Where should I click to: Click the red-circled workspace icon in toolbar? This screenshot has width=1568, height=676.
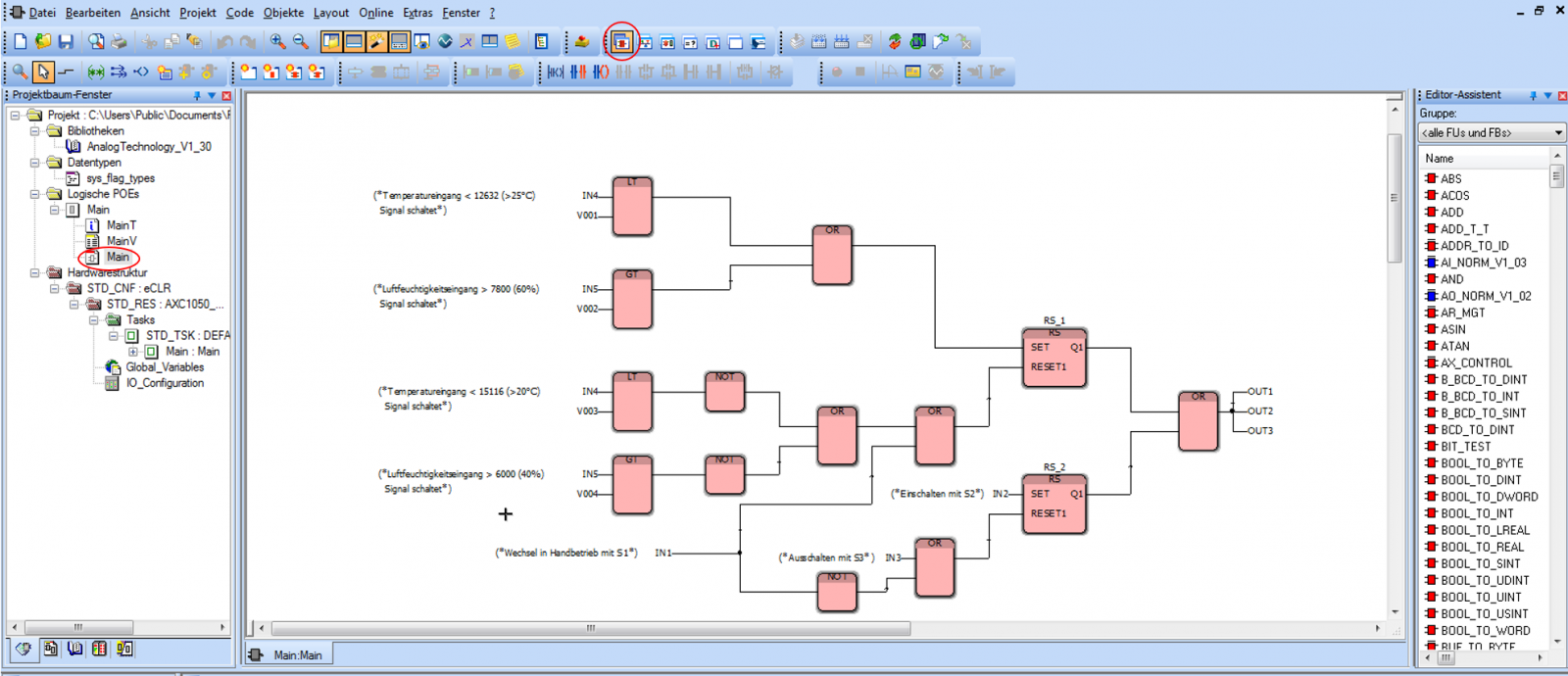[621, 42]
